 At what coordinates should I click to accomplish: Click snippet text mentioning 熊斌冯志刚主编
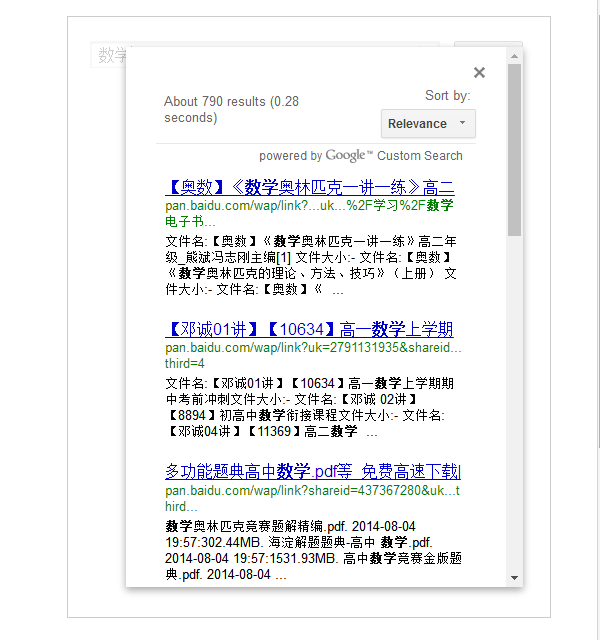click(311, 265)
